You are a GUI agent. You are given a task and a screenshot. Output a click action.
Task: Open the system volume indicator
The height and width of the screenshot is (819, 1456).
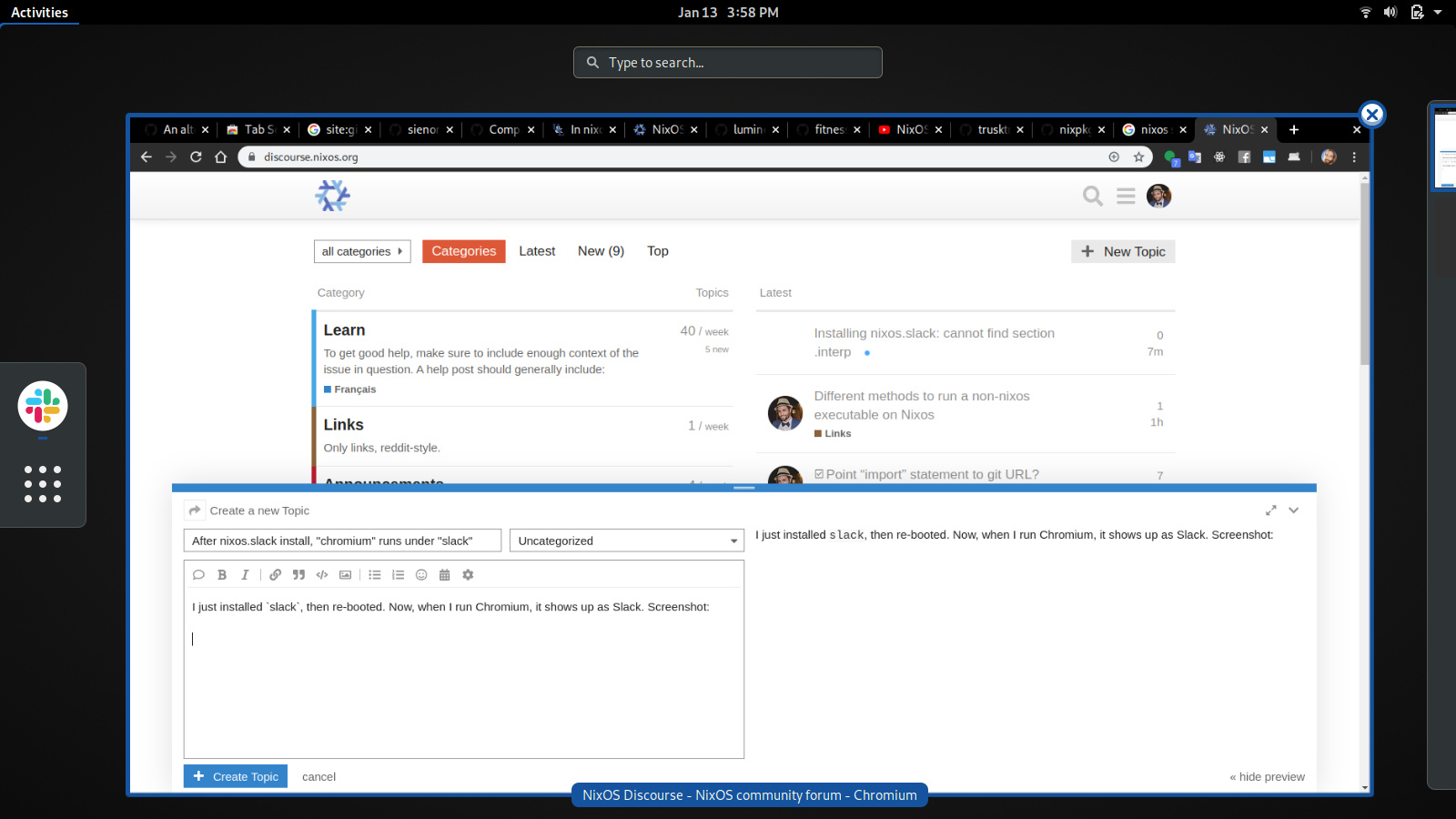pos(1390,12)
